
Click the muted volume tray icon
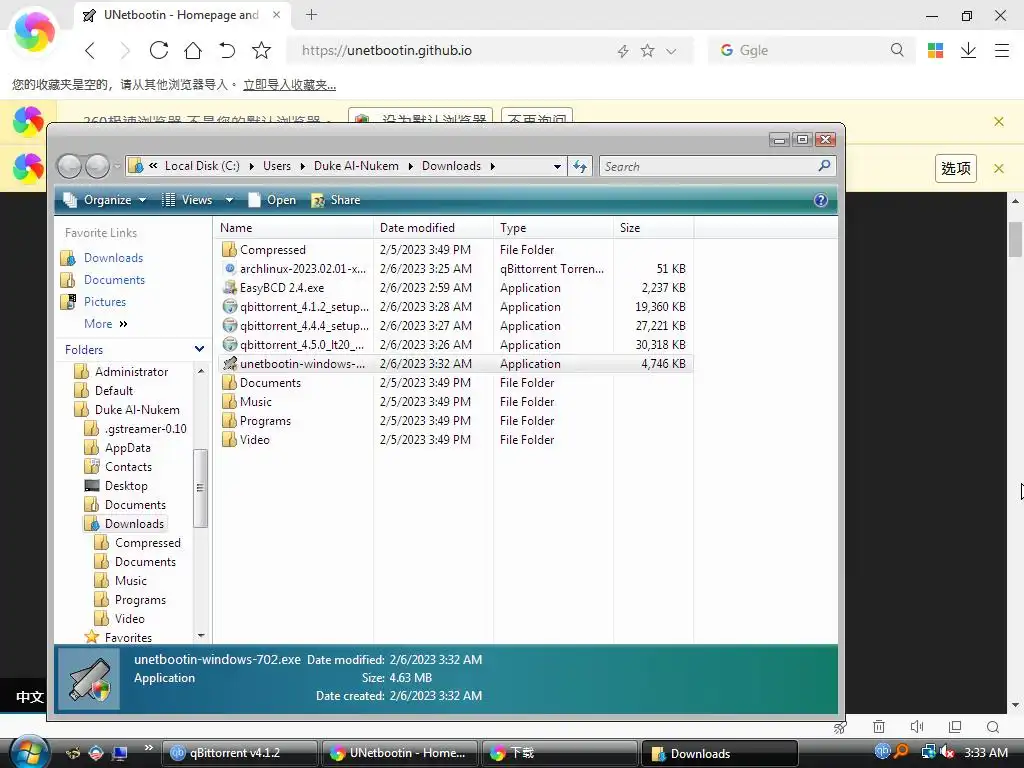pos(946,752)
